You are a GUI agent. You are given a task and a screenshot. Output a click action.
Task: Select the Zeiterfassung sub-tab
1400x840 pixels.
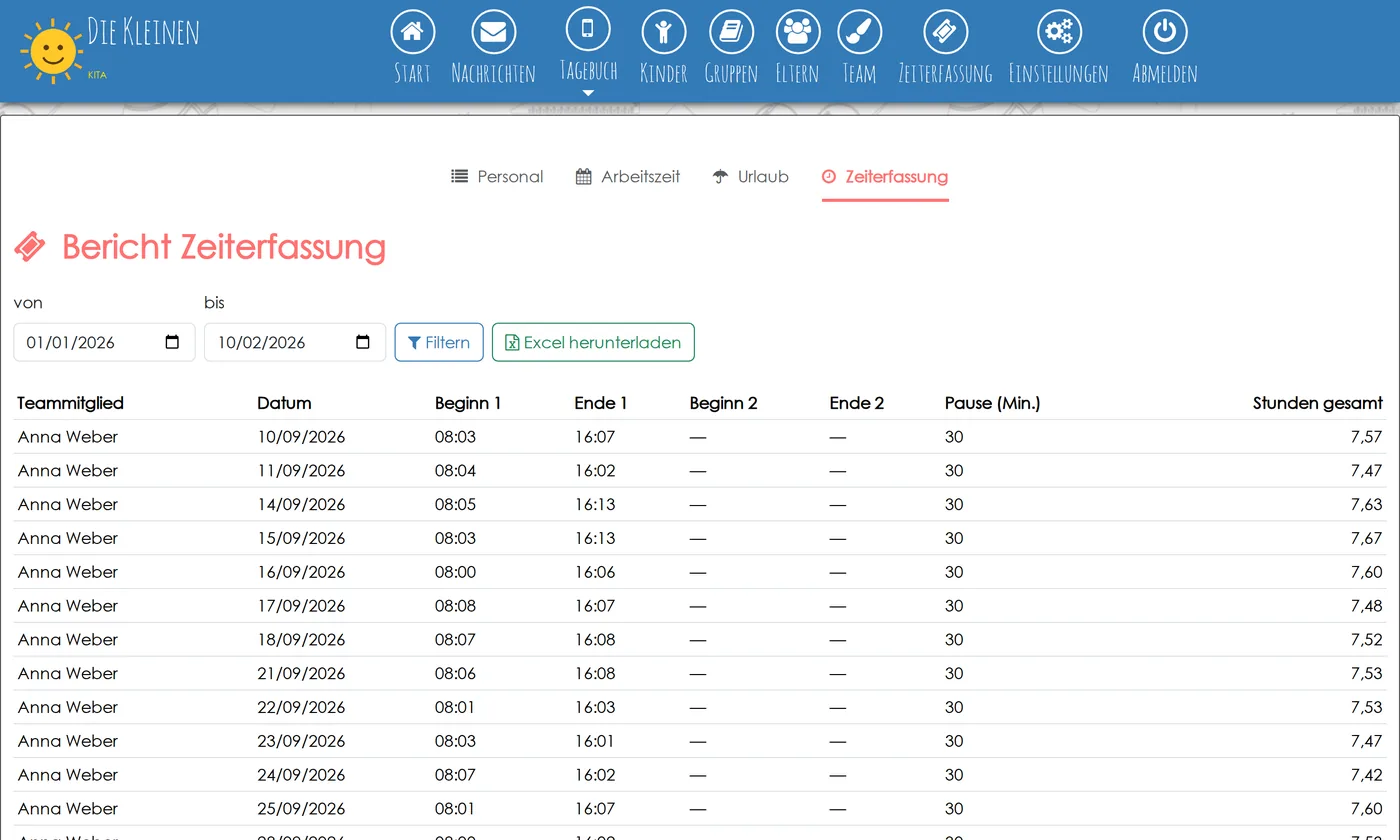click(885, 177)
